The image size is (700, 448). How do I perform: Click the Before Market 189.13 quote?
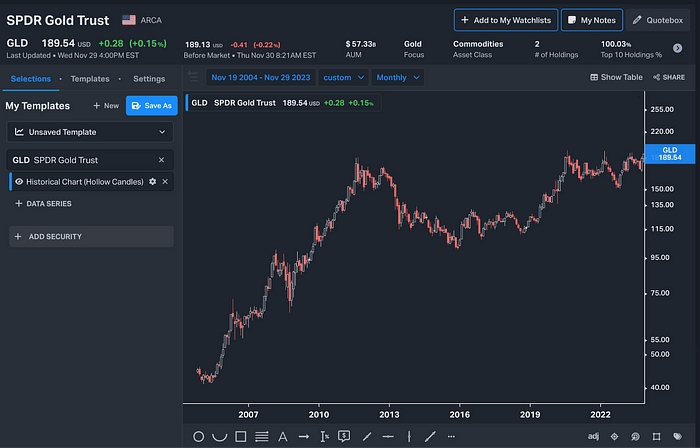click(250, 50)
